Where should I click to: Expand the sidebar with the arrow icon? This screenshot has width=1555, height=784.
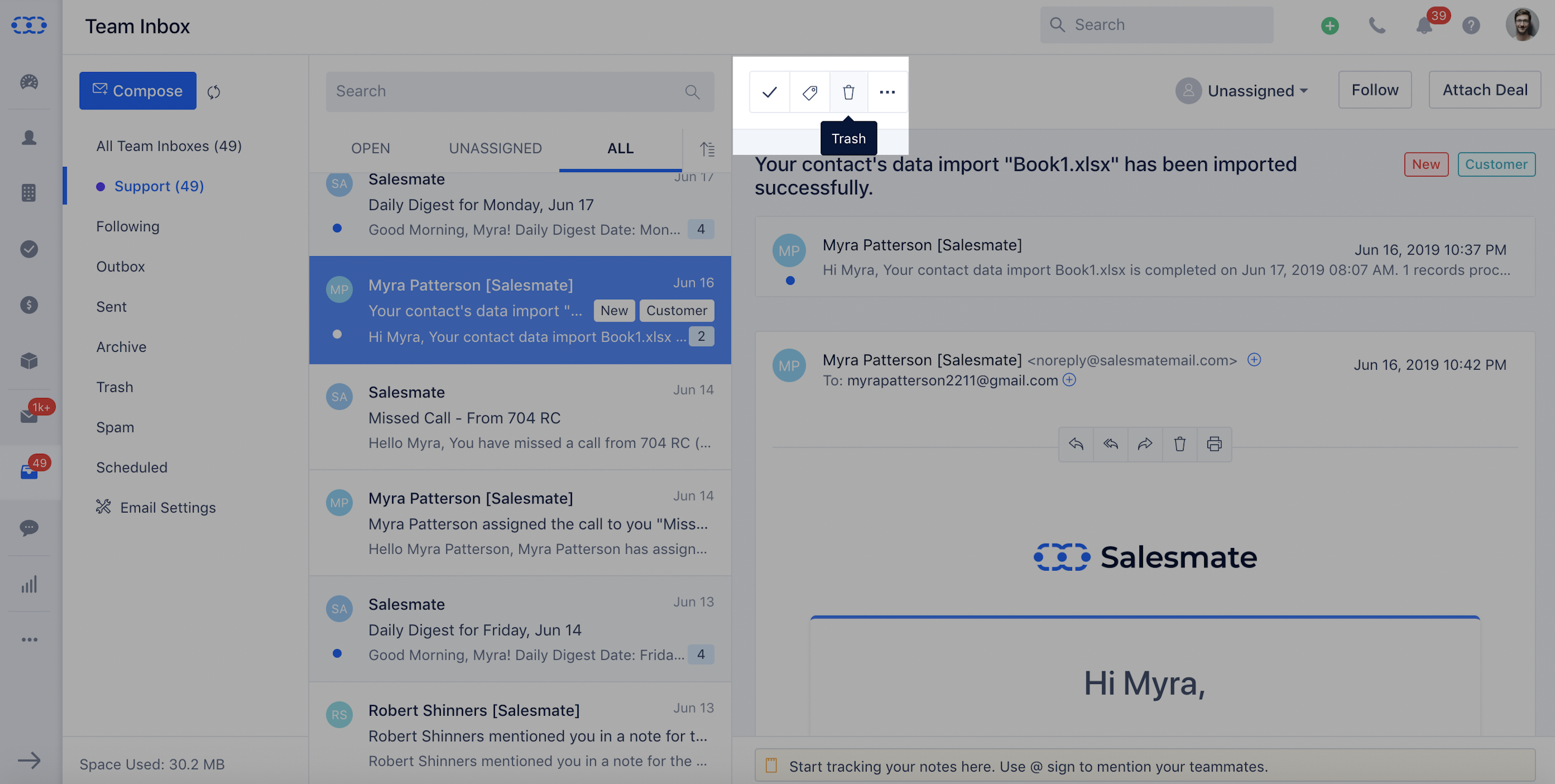[29, 761]
